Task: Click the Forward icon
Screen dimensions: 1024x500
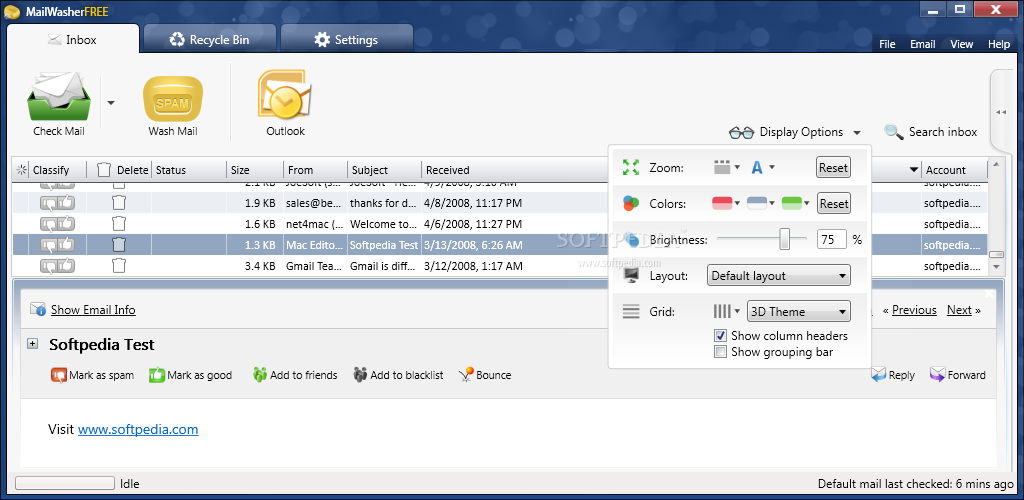Action: pyautogui.click(x=937, y=375)
